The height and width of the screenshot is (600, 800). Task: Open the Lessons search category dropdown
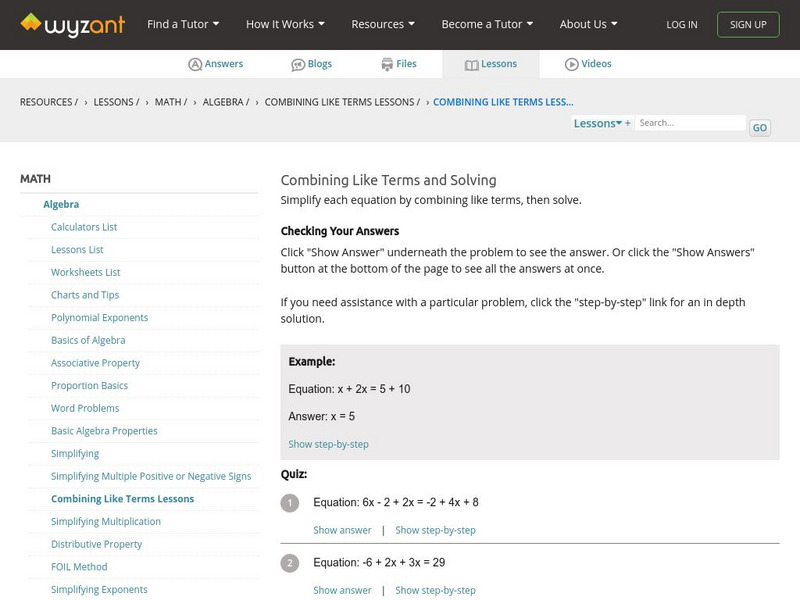[x=599, y=123]
